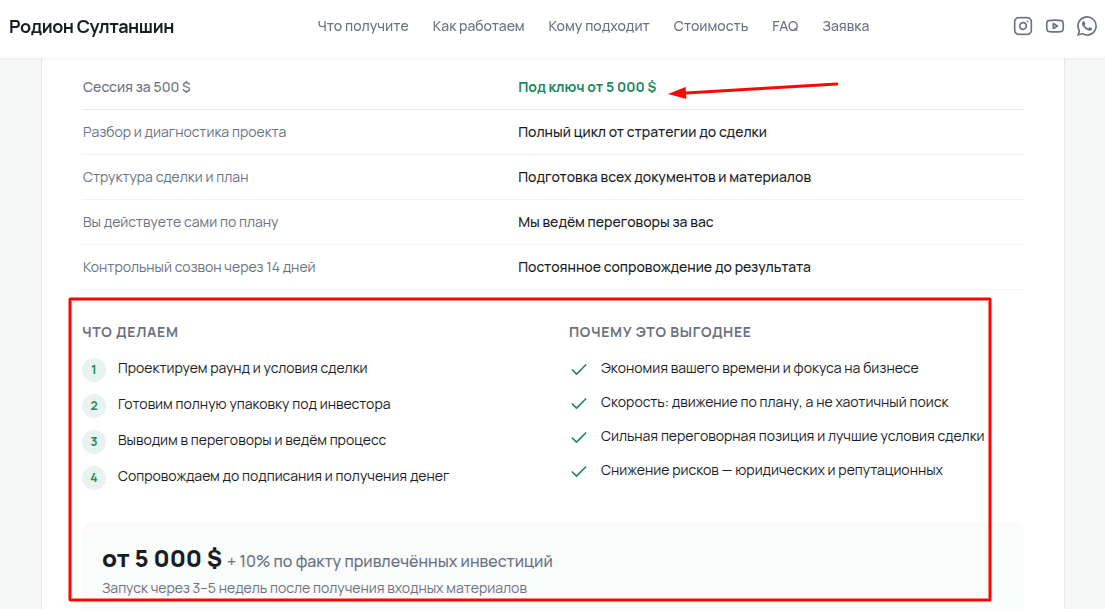Select 'Сессия за 500 $' column header

coord(137,87)
